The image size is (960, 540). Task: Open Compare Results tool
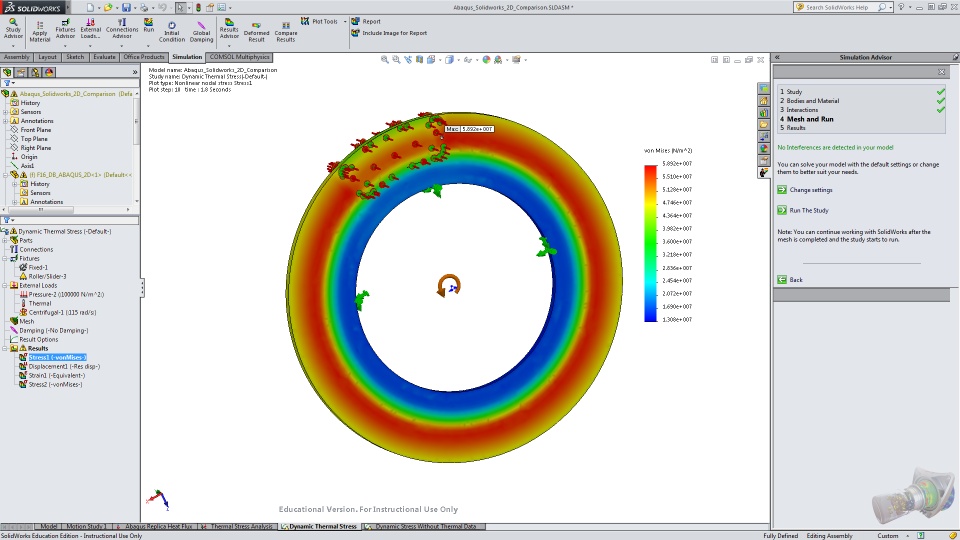[x=285, y=32]
